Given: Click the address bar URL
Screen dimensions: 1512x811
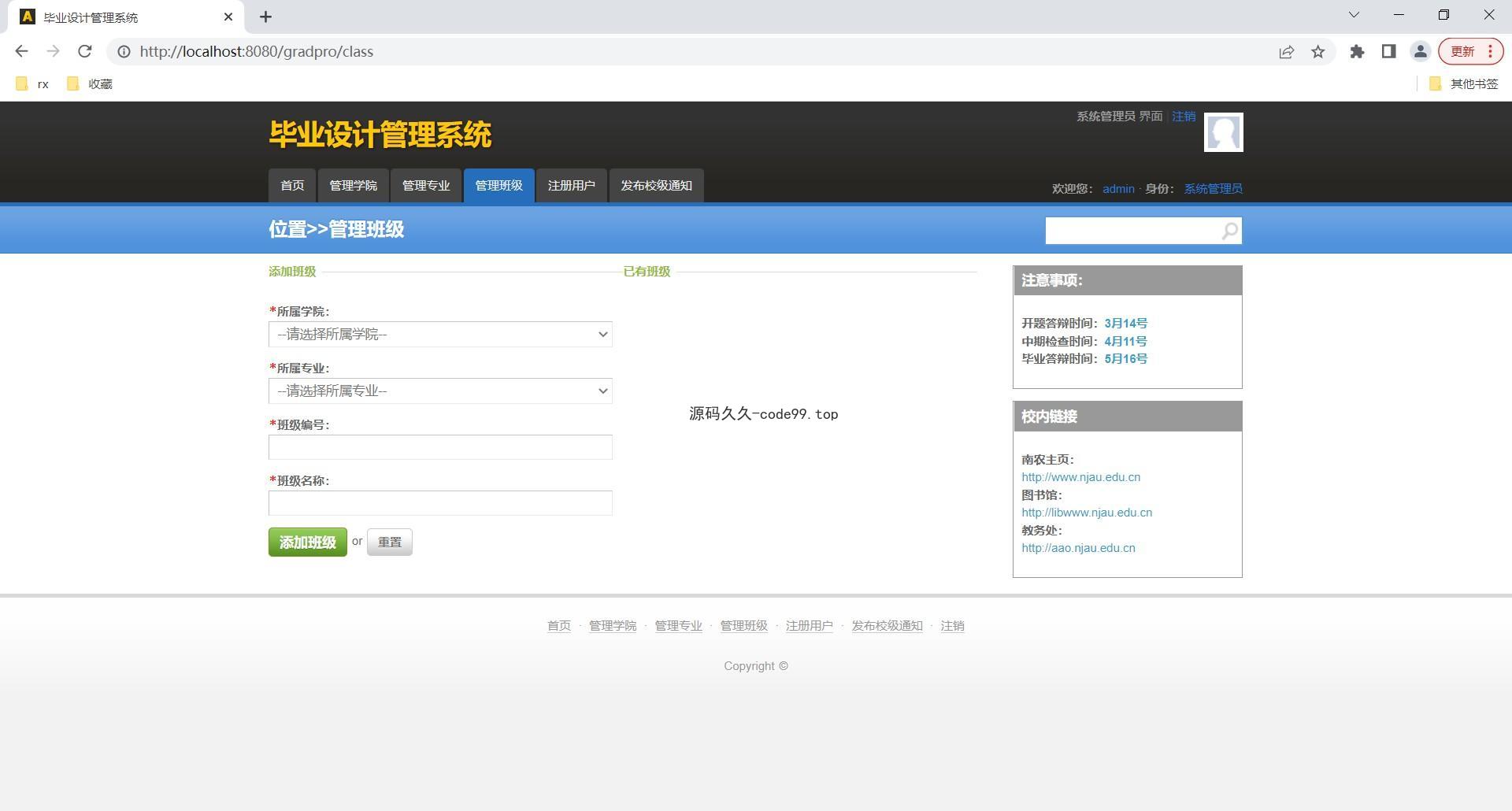Looking at the screenshot, I should (257, 51).
